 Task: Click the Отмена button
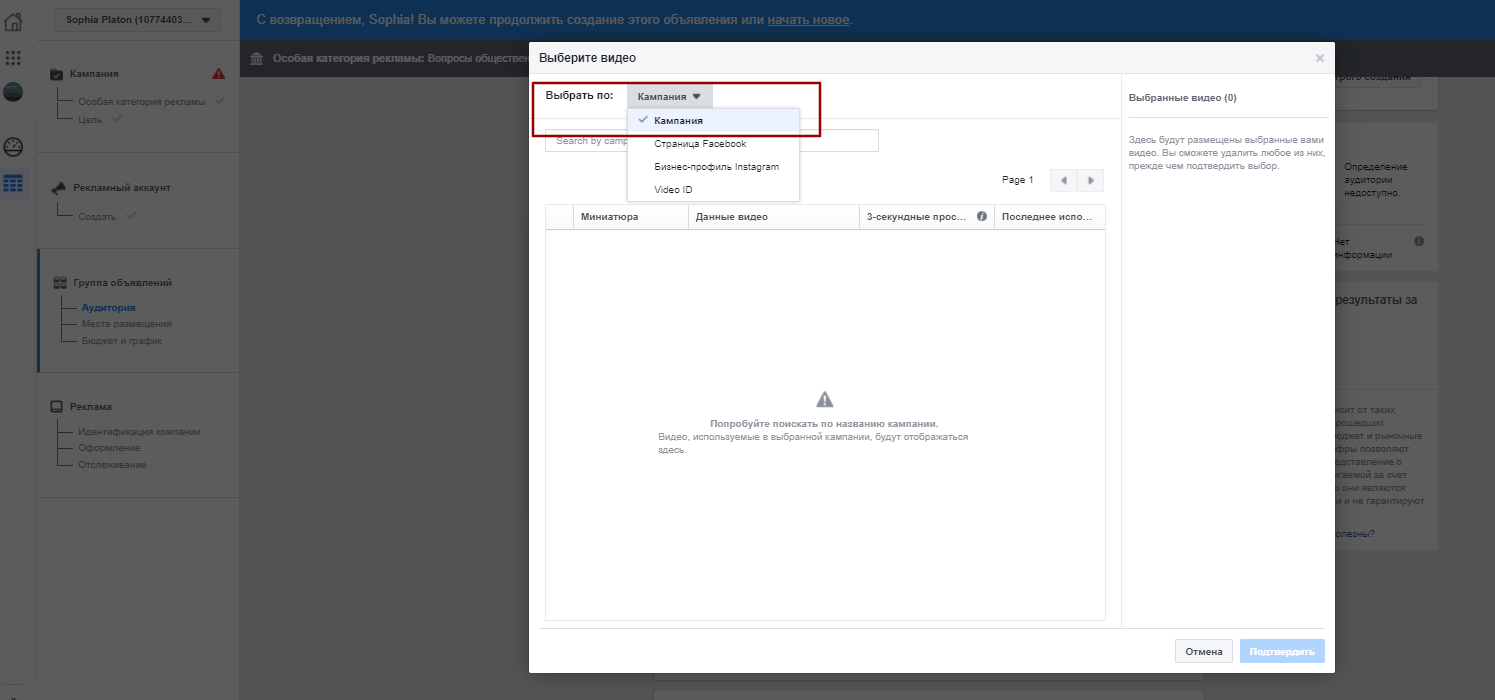point(1203,652)
